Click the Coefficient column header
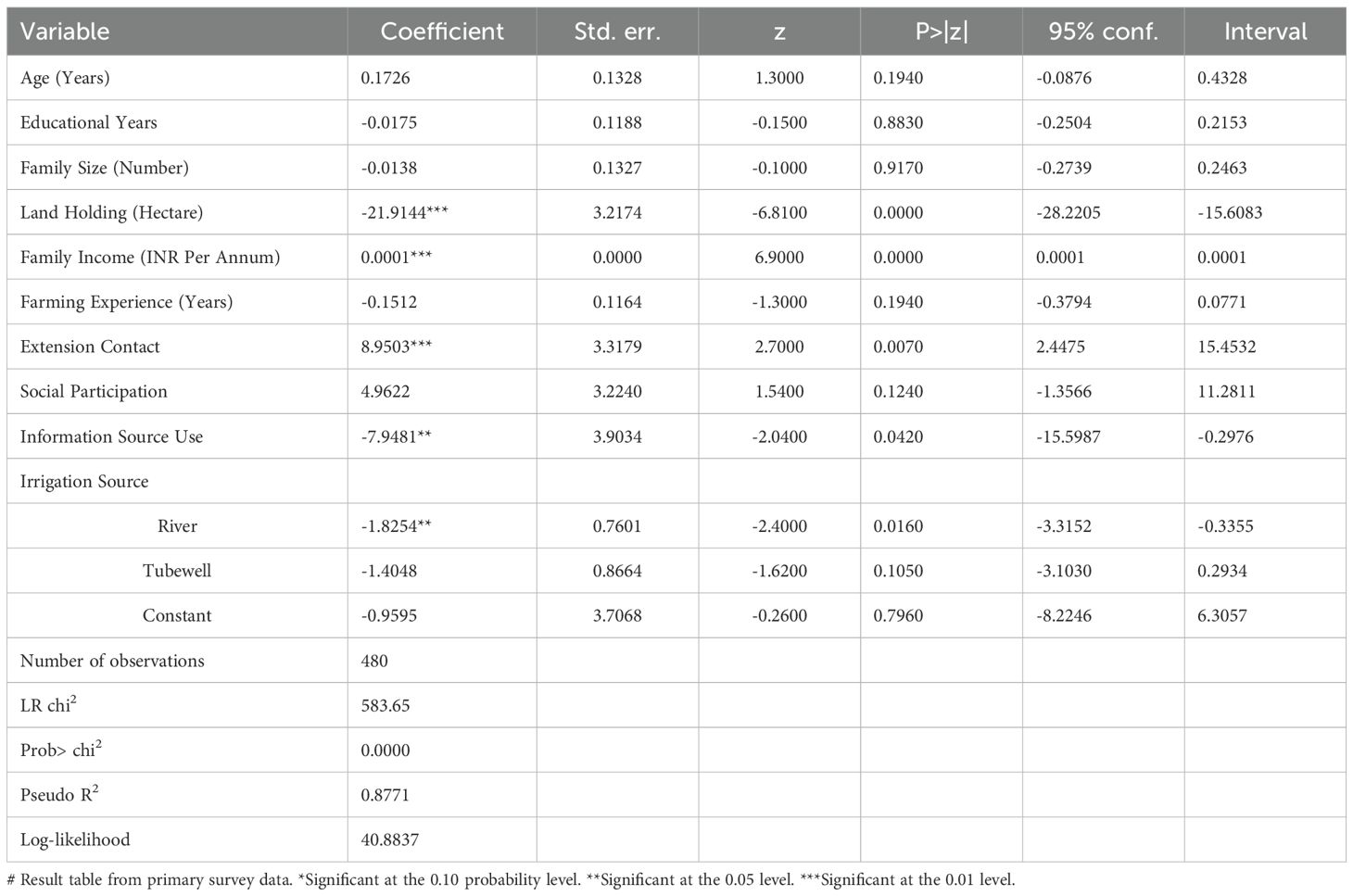1353x896 pixels. (x=442, y=32)
